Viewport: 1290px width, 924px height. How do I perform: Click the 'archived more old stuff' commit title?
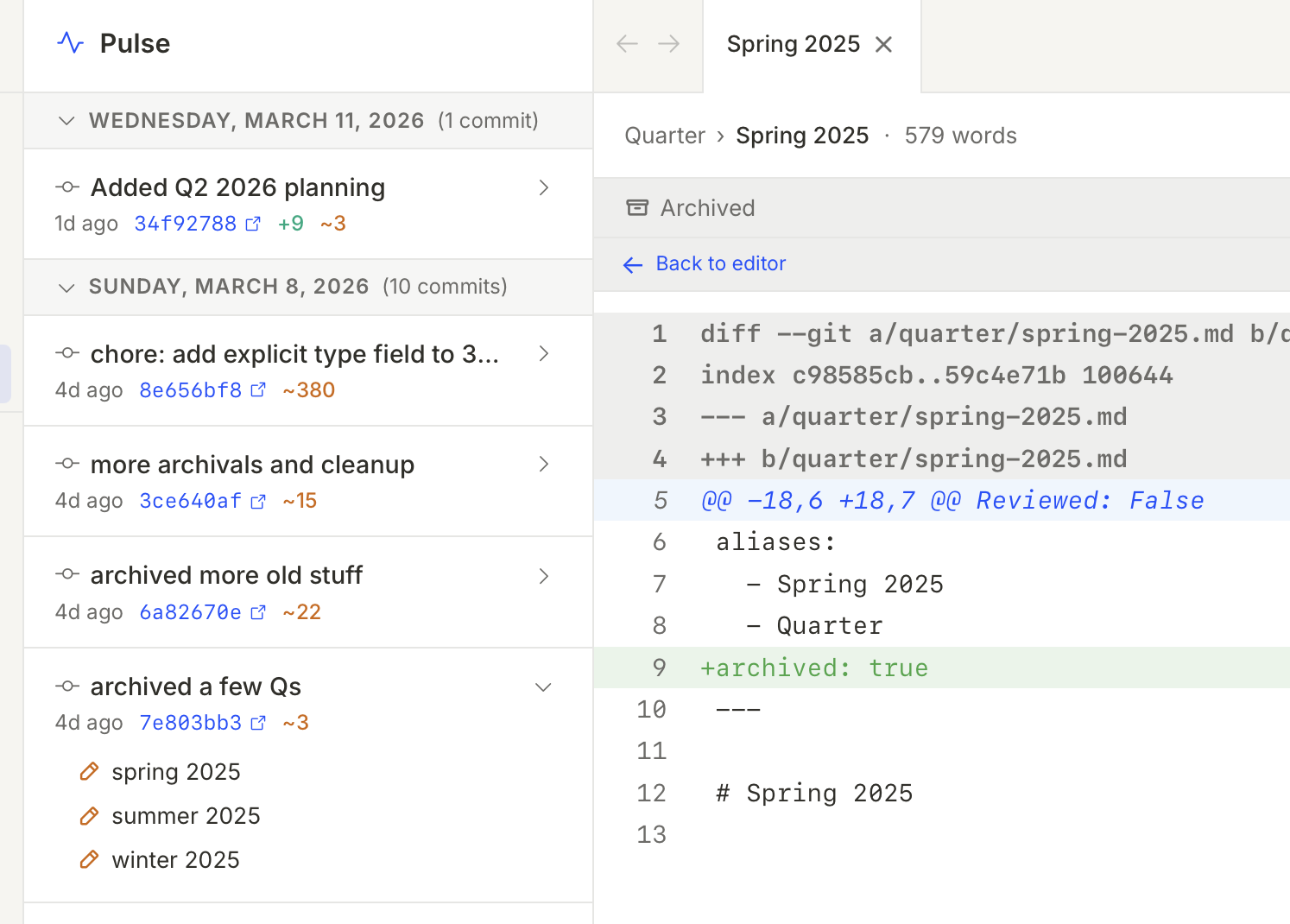(226, 575)
